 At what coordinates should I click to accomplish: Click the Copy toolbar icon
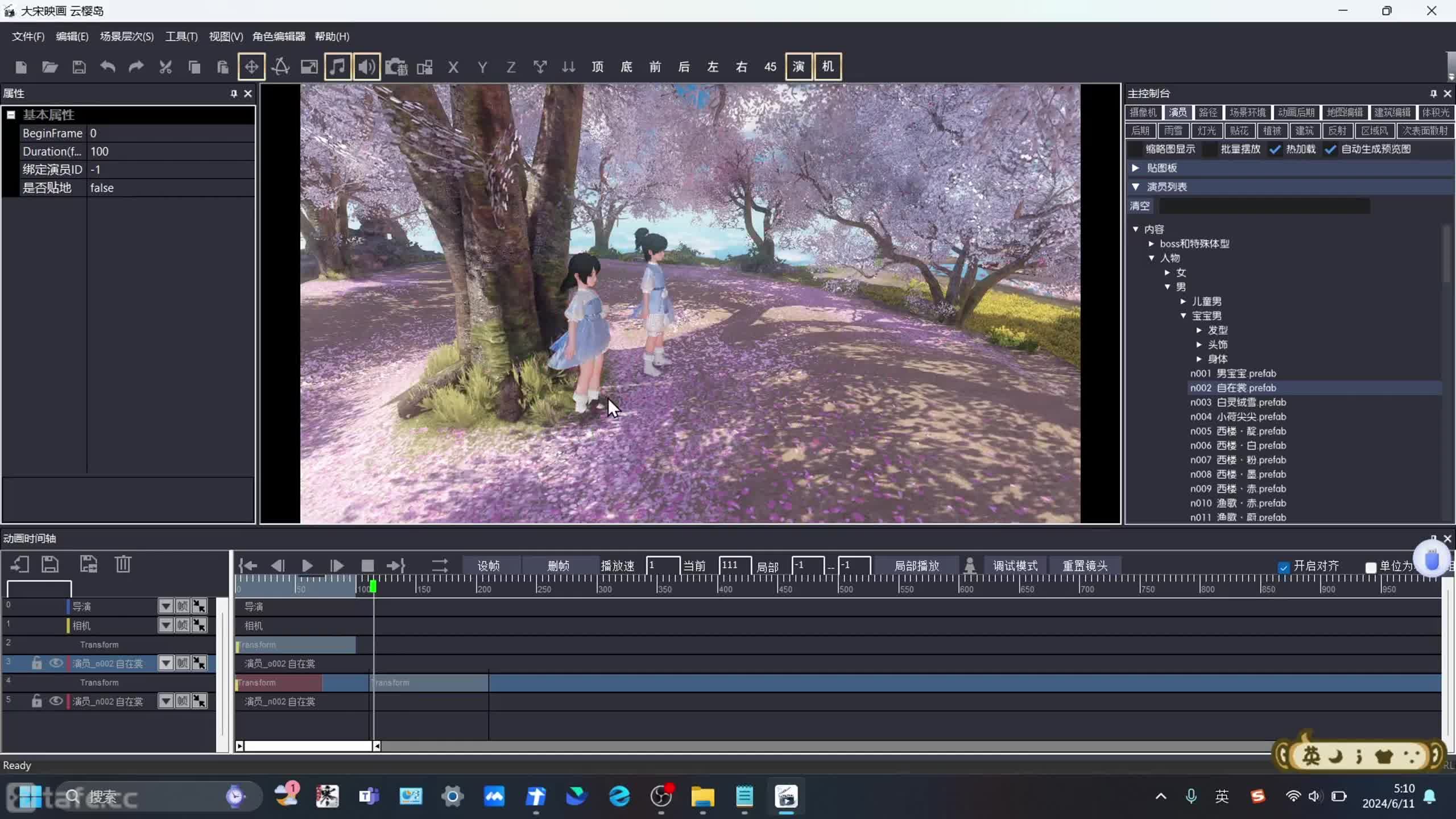(194, 67)
